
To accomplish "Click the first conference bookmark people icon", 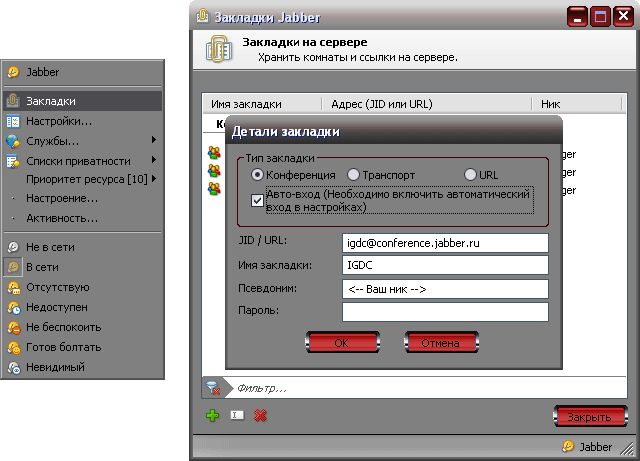I will 214,153.
